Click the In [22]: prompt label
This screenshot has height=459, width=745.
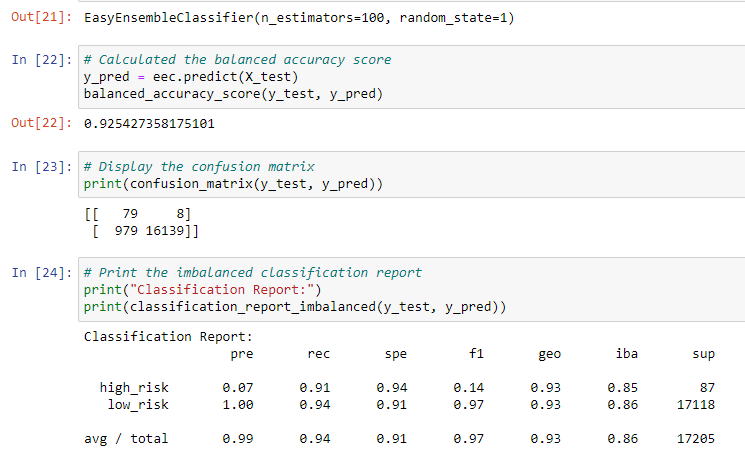coord(42,60)
